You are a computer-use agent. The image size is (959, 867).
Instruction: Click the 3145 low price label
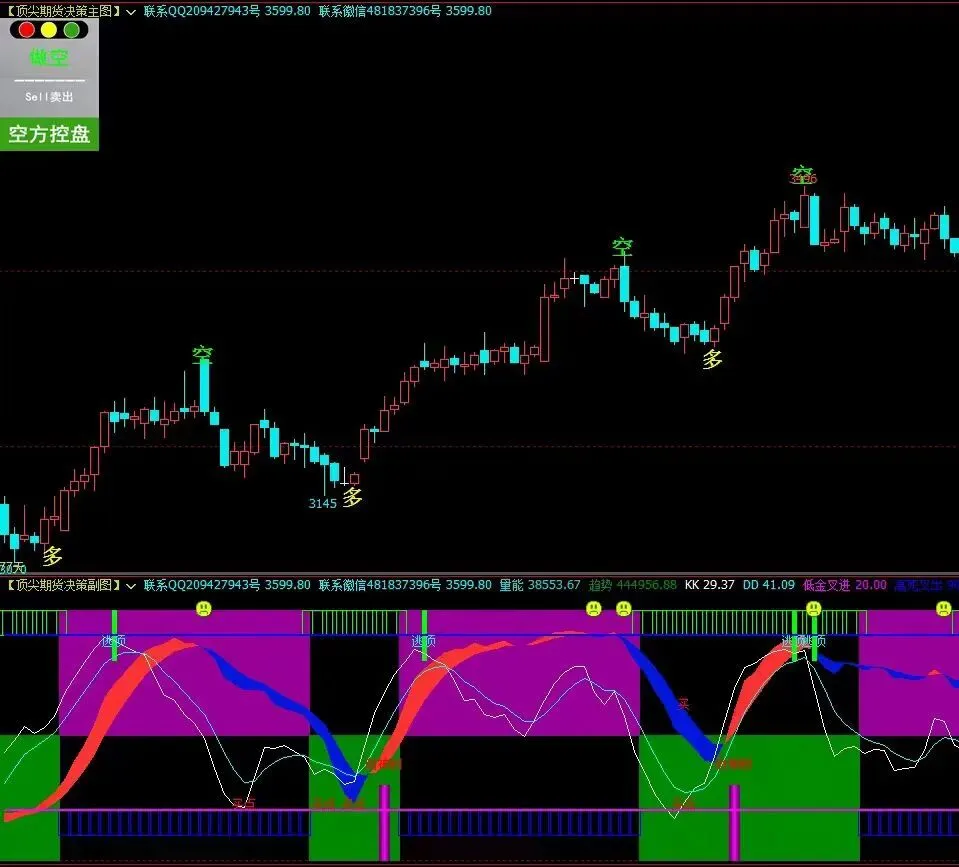tap(322, 503)
